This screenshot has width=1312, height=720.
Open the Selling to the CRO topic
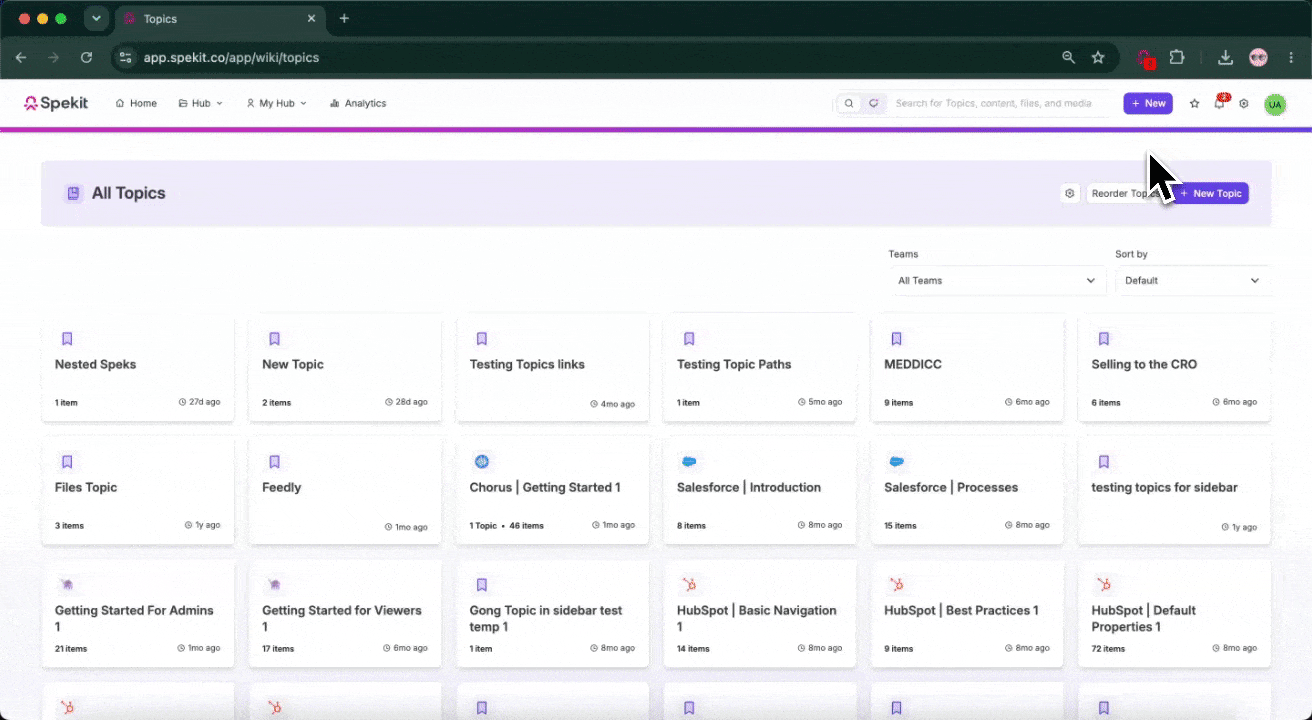point(1174,367)
